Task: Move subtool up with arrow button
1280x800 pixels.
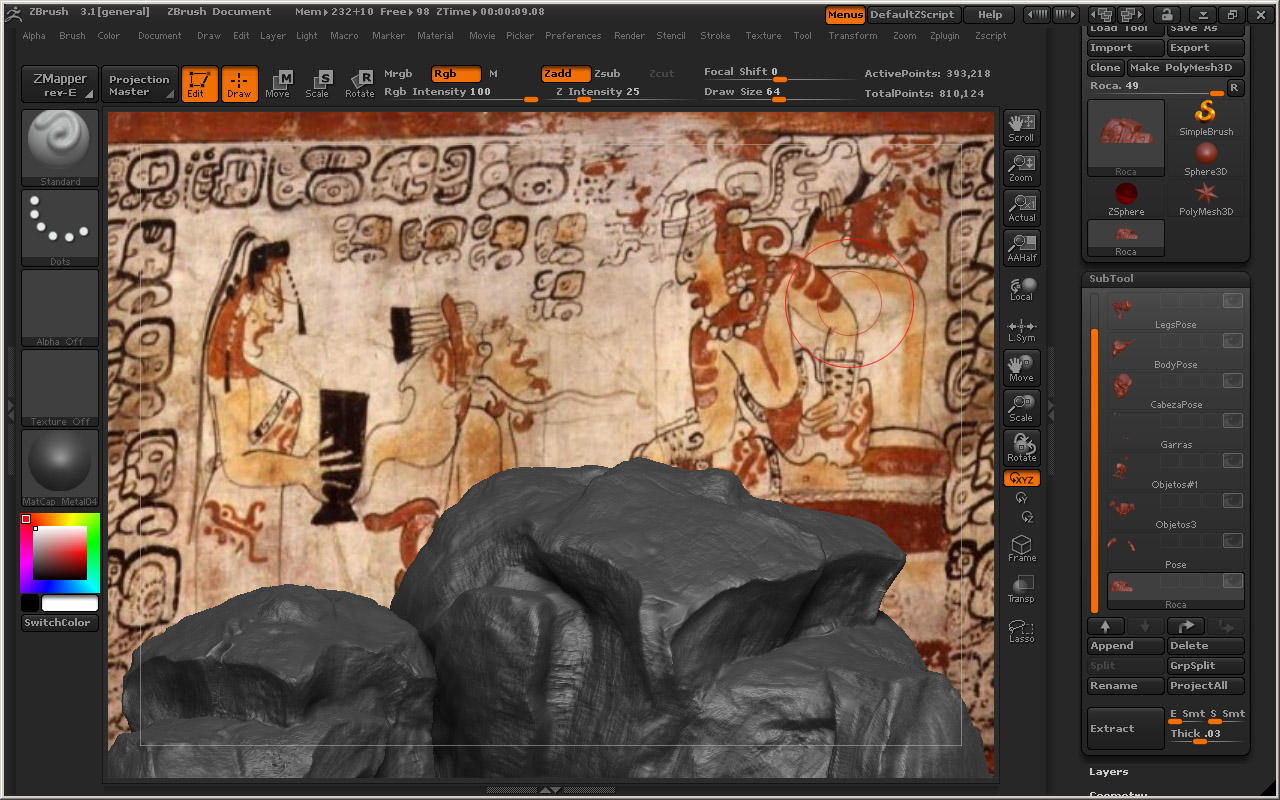Action: [x=1105, y=626]
